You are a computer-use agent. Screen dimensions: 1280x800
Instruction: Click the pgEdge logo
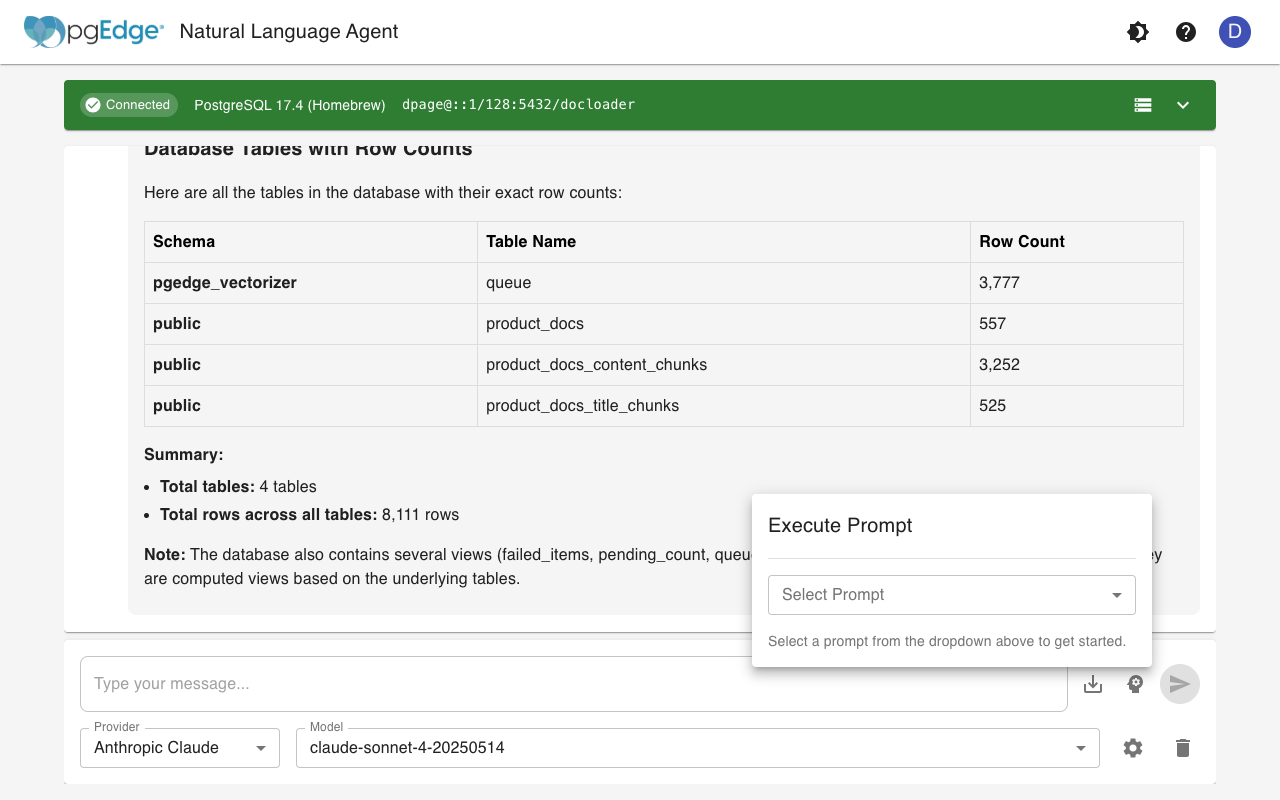(x=94, y=32)
